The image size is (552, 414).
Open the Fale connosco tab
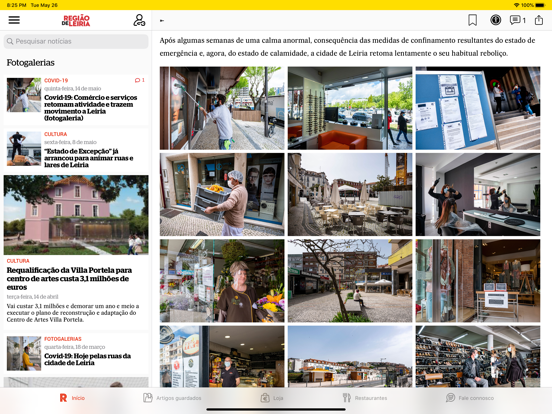point(470,398)
